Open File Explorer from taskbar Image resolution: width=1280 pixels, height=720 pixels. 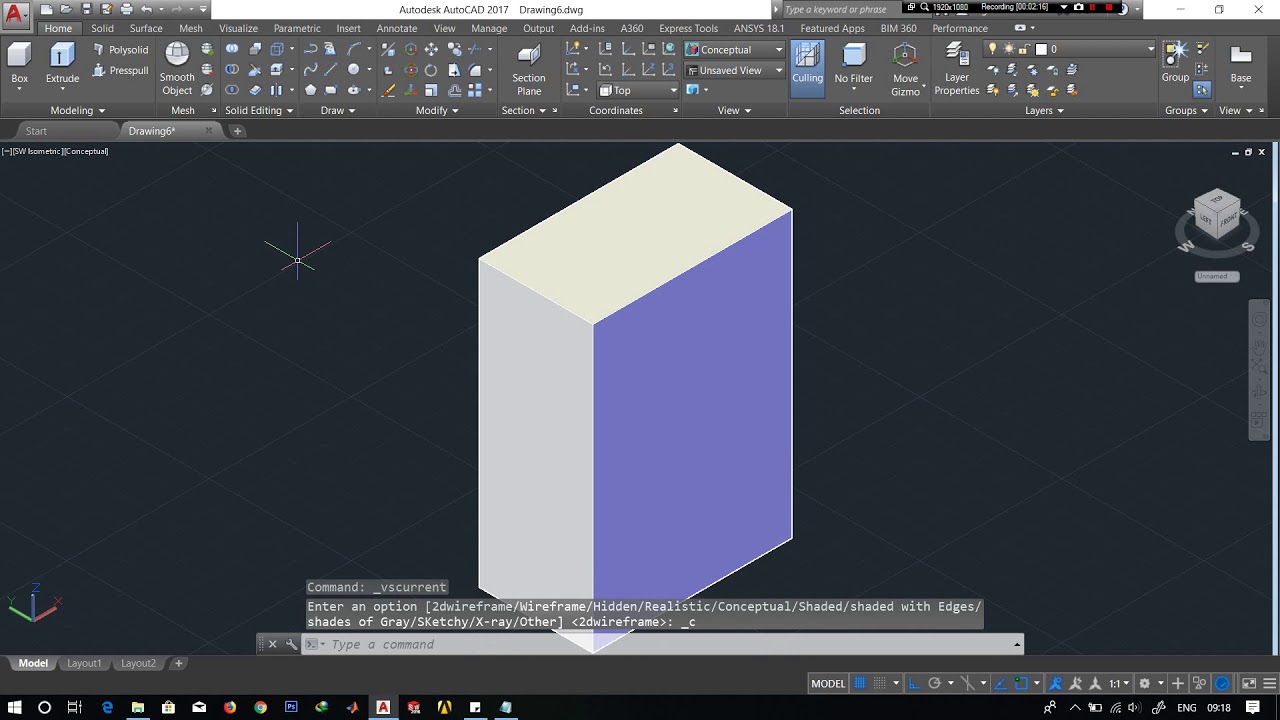click(137, 707)
